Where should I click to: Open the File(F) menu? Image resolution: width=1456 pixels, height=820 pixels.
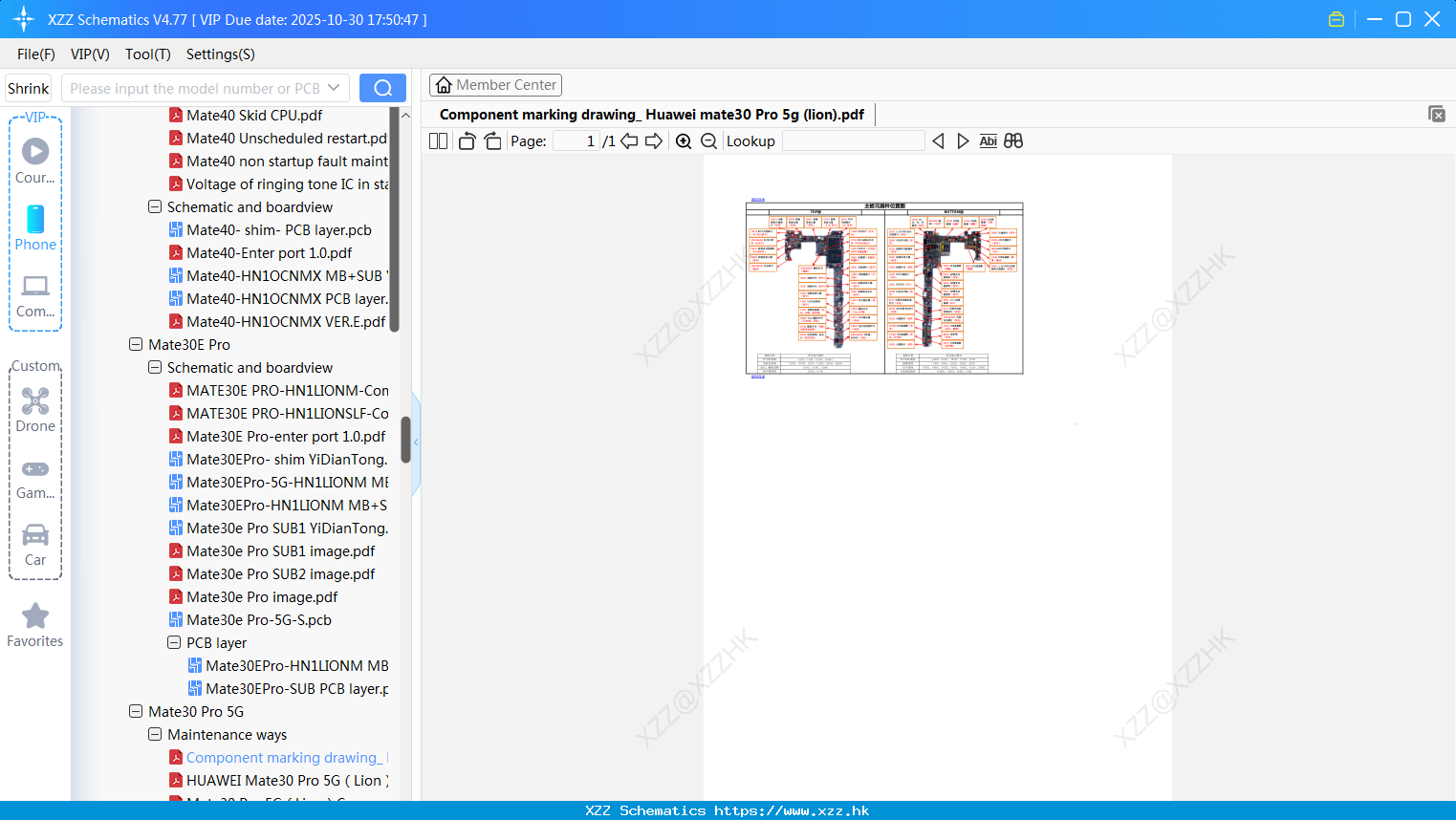tap(36, 54)
